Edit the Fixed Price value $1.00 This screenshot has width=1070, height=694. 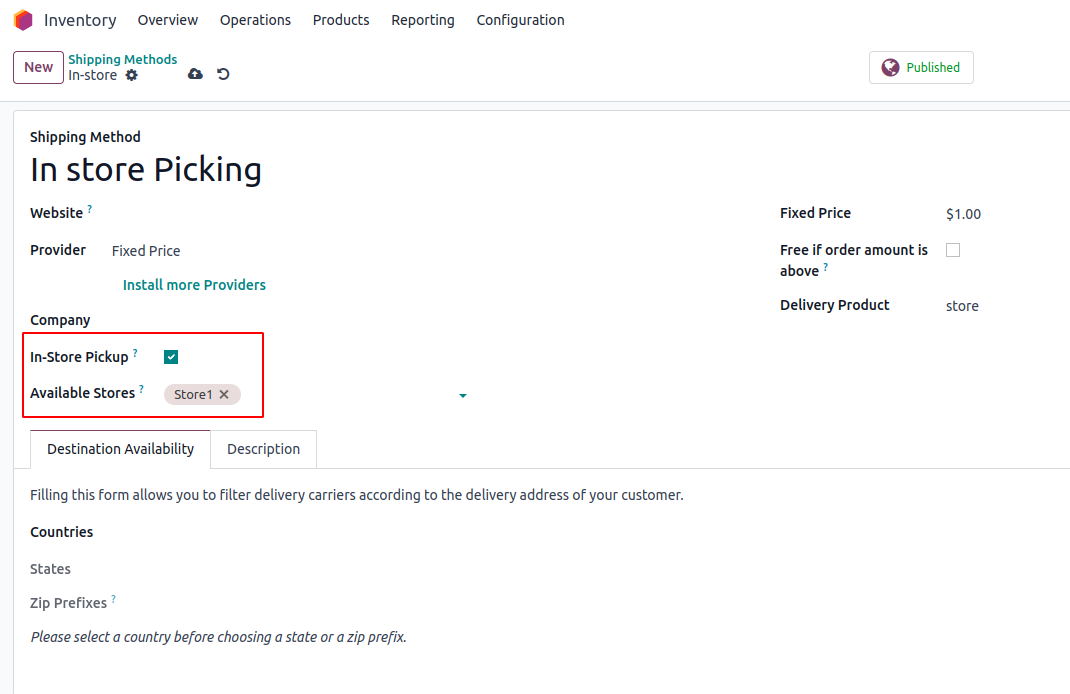pyautogui.click(x=964, y=214)
